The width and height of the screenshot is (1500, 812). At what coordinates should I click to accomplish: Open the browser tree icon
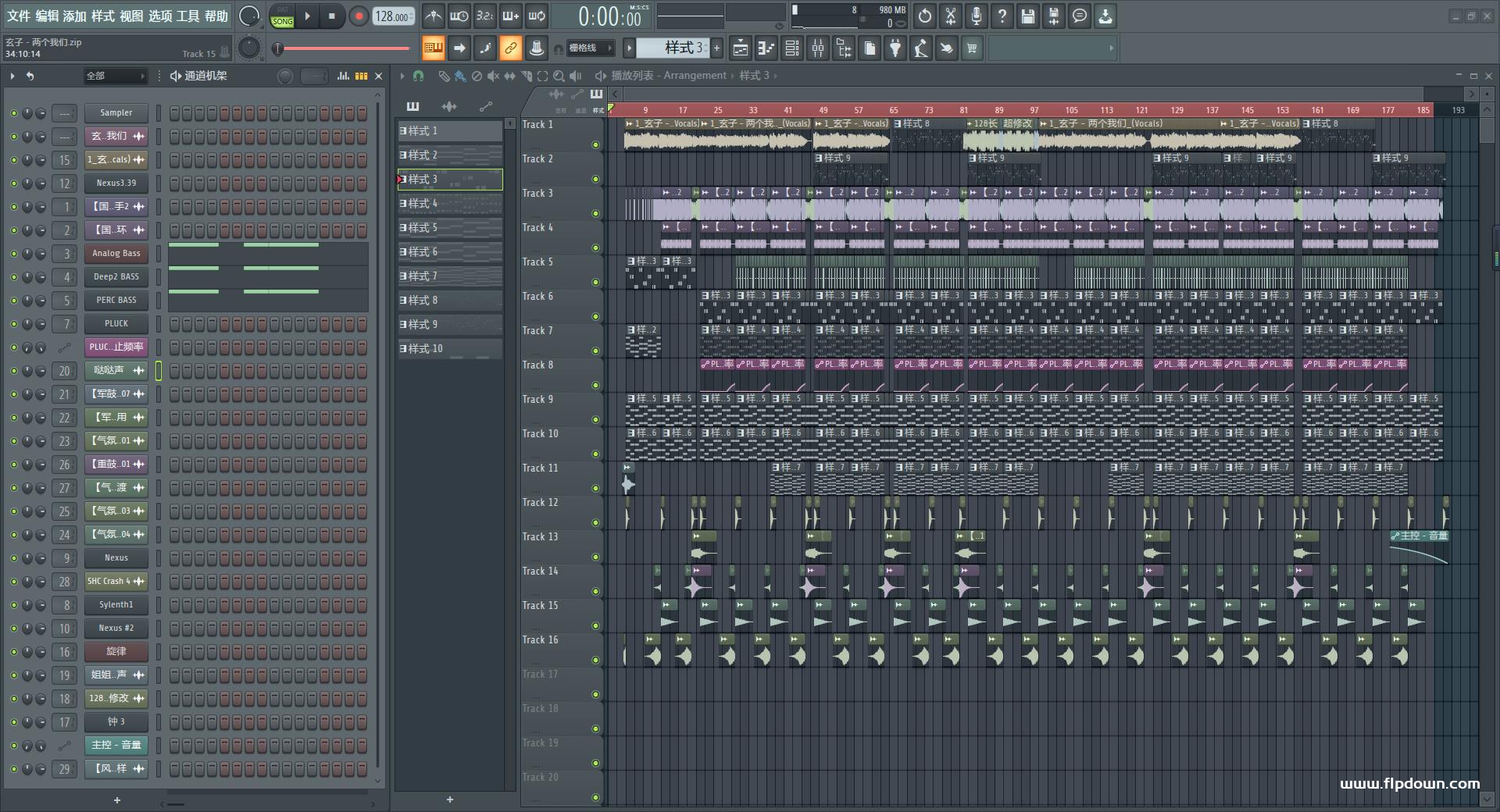[x=844, y=48]
